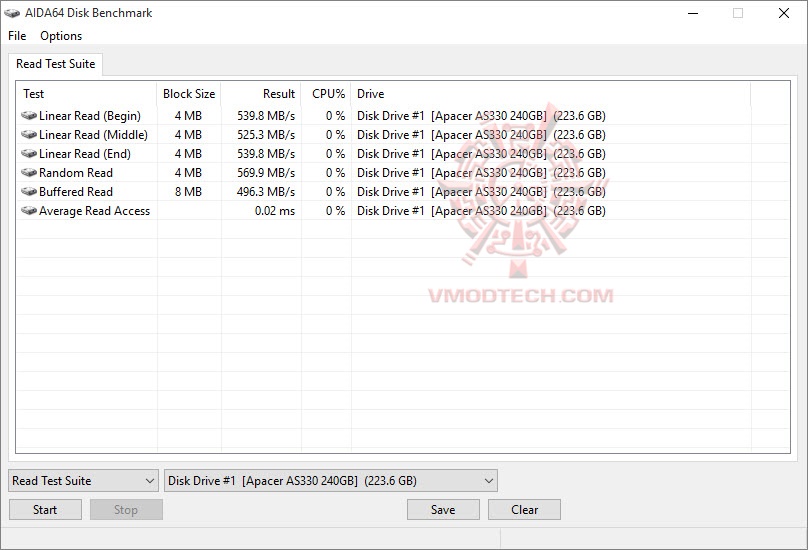
Task: Click the Linear Read (Middle) drive icon
Action: [29, 135]
